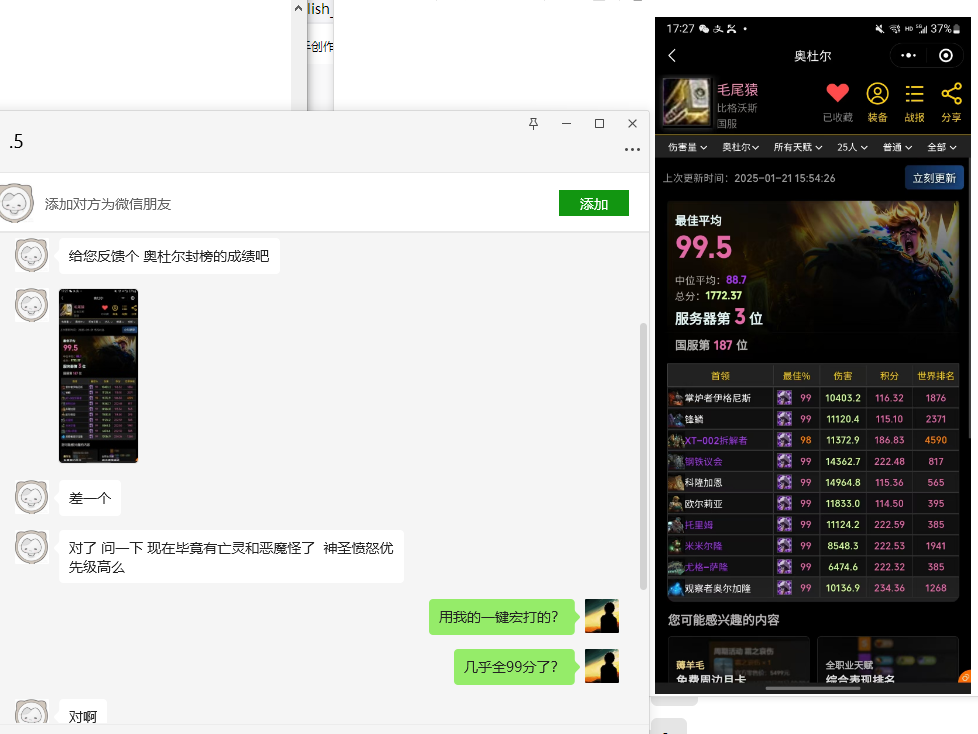
Task: Expand the 伤害量 metric dropdown
Action: click(687, 147)
